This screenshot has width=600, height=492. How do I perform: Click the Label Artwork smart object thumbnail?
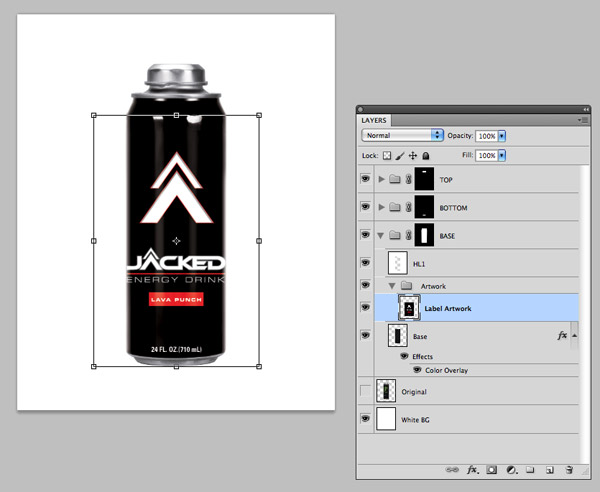[409, 308]
